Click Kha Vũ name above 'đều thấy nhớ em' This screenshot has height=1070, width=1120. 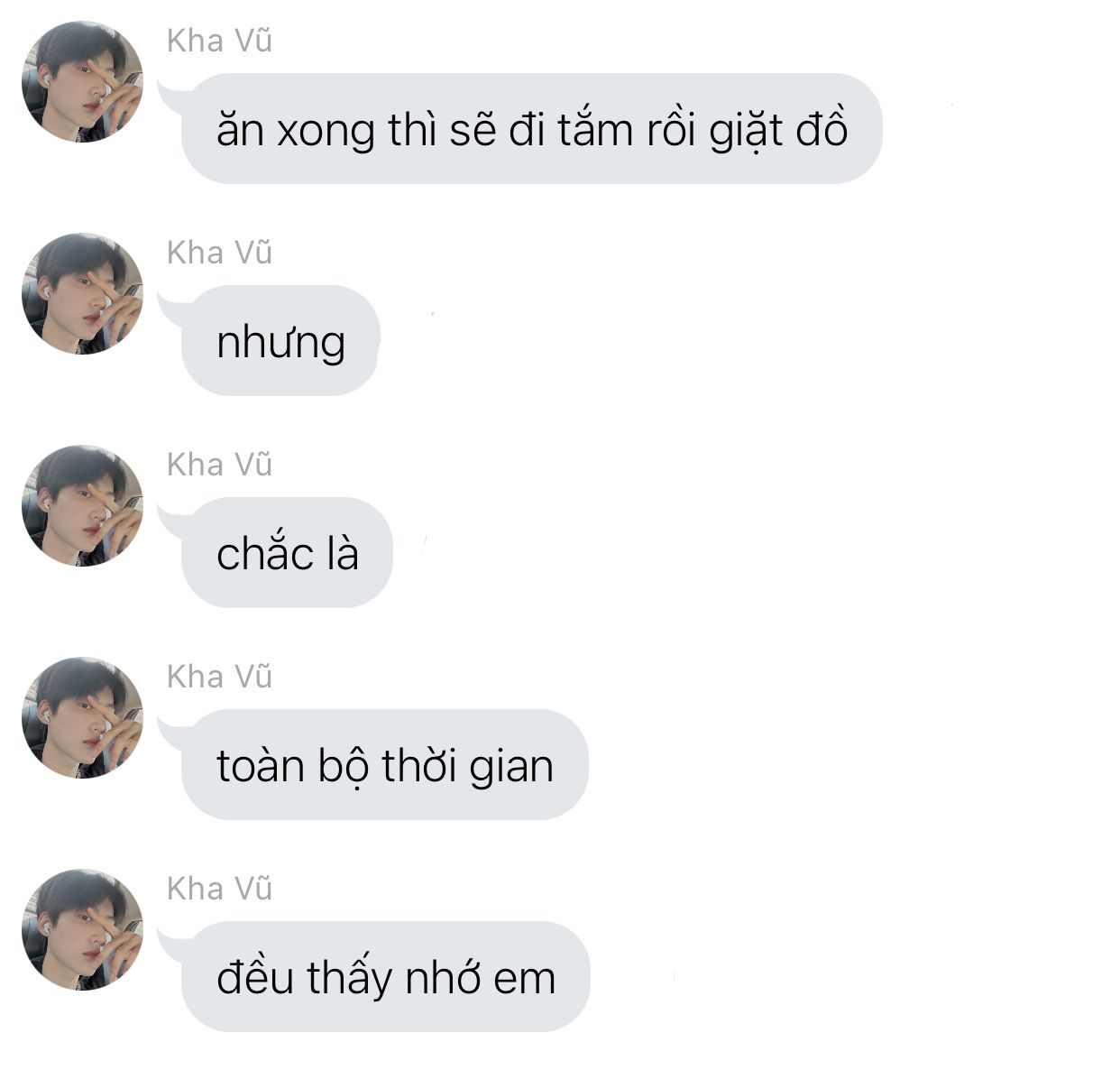click(219, 889)
